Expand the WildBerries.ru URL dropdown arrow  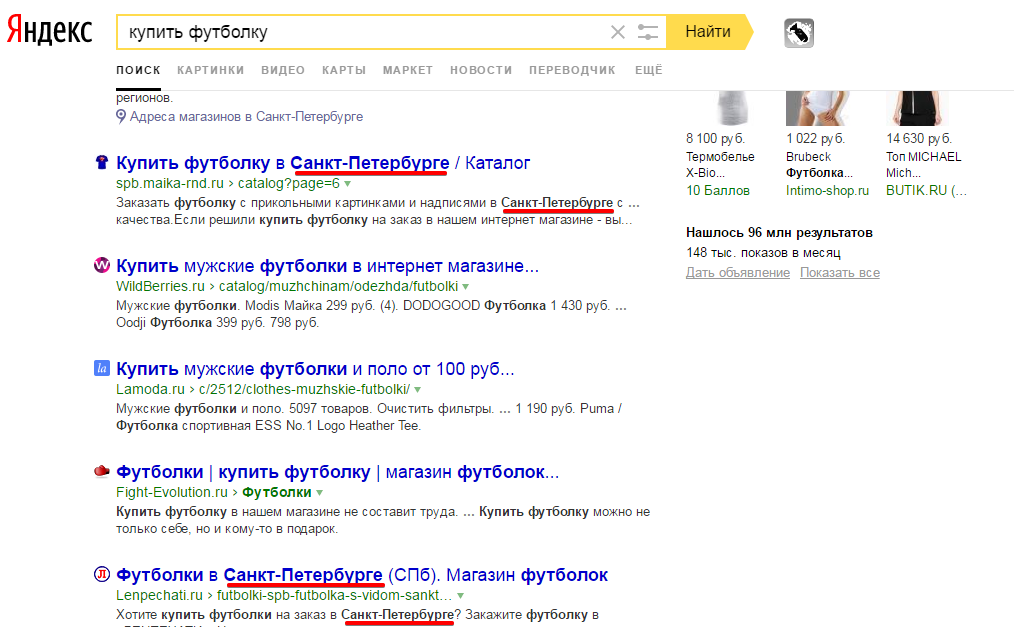point(466,286)
